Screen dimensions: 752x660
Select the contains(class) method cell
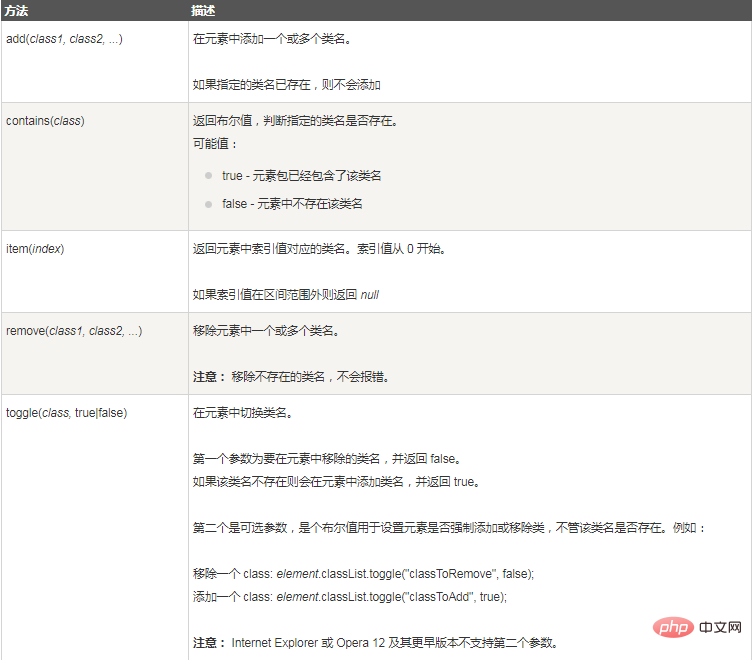tap(95, 166)
